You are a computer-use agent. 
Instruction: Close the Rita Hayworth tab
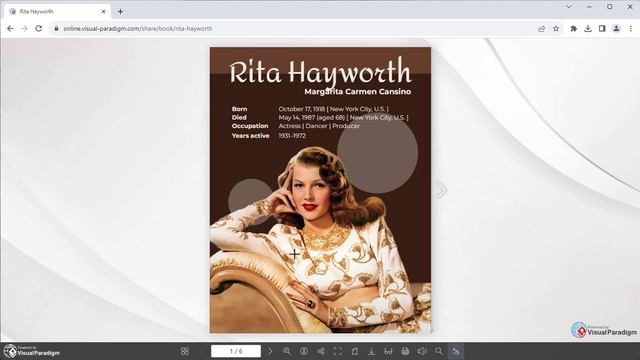[x=103, y=12]
